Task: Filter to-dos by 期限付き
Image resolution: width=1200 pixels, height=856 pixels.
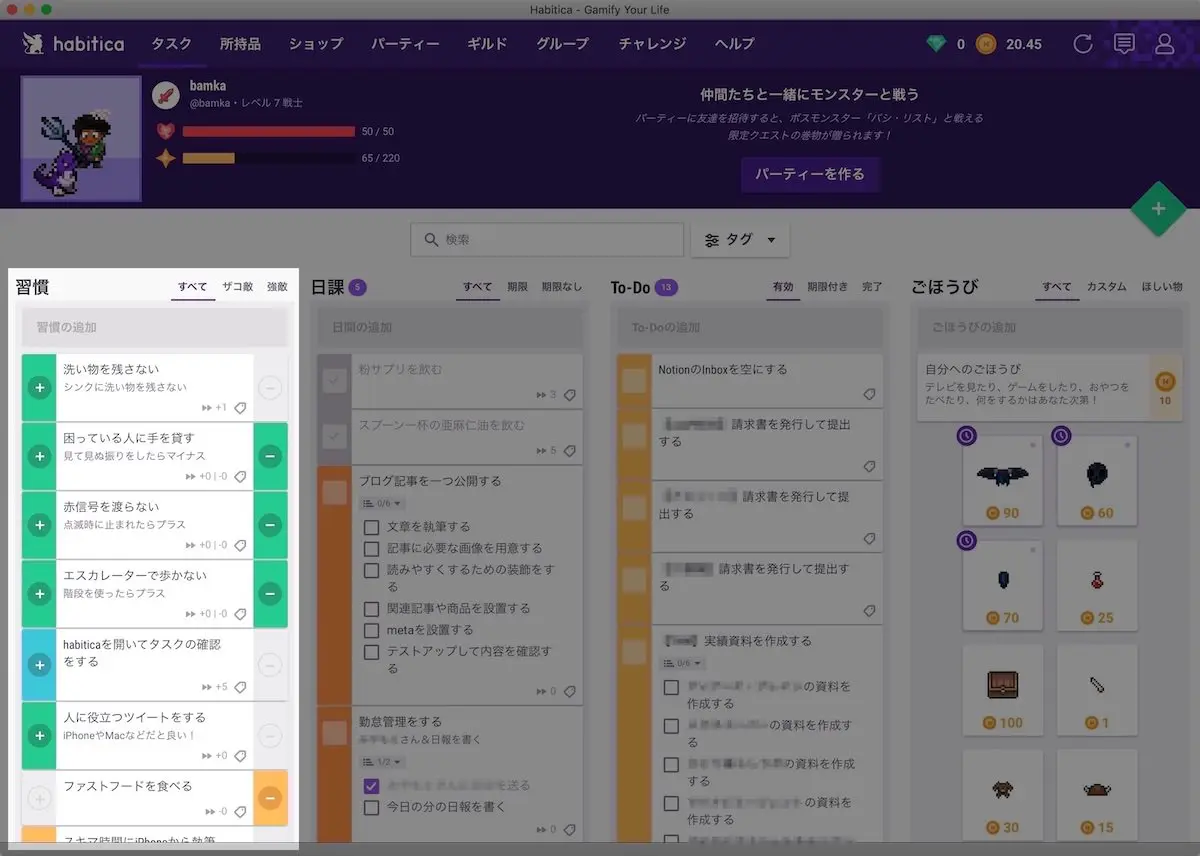Action: coord(828,287)
